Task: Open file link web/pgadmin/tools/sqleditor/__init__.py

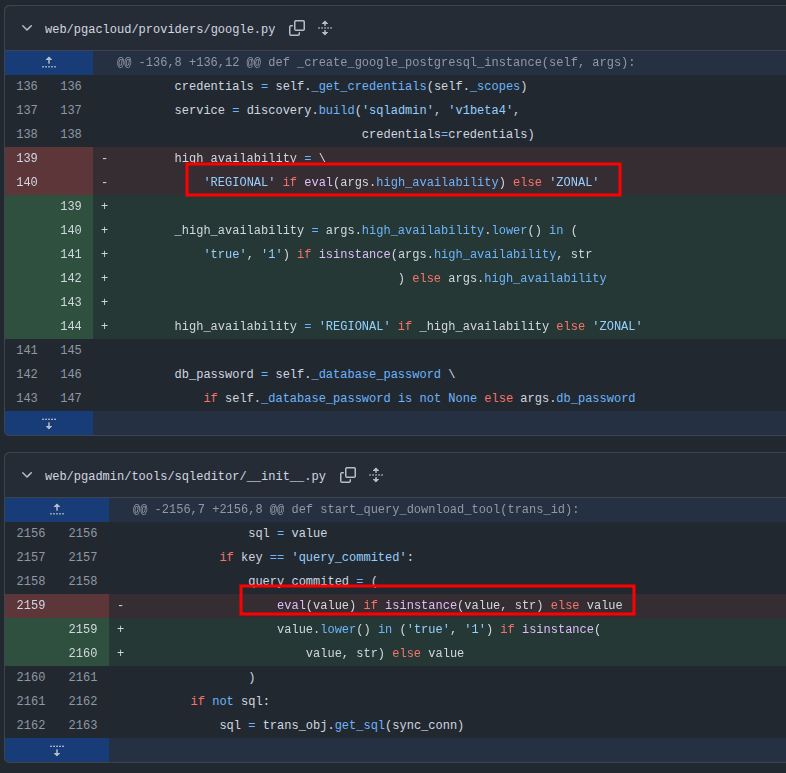Action: click(x=185, y=476)
